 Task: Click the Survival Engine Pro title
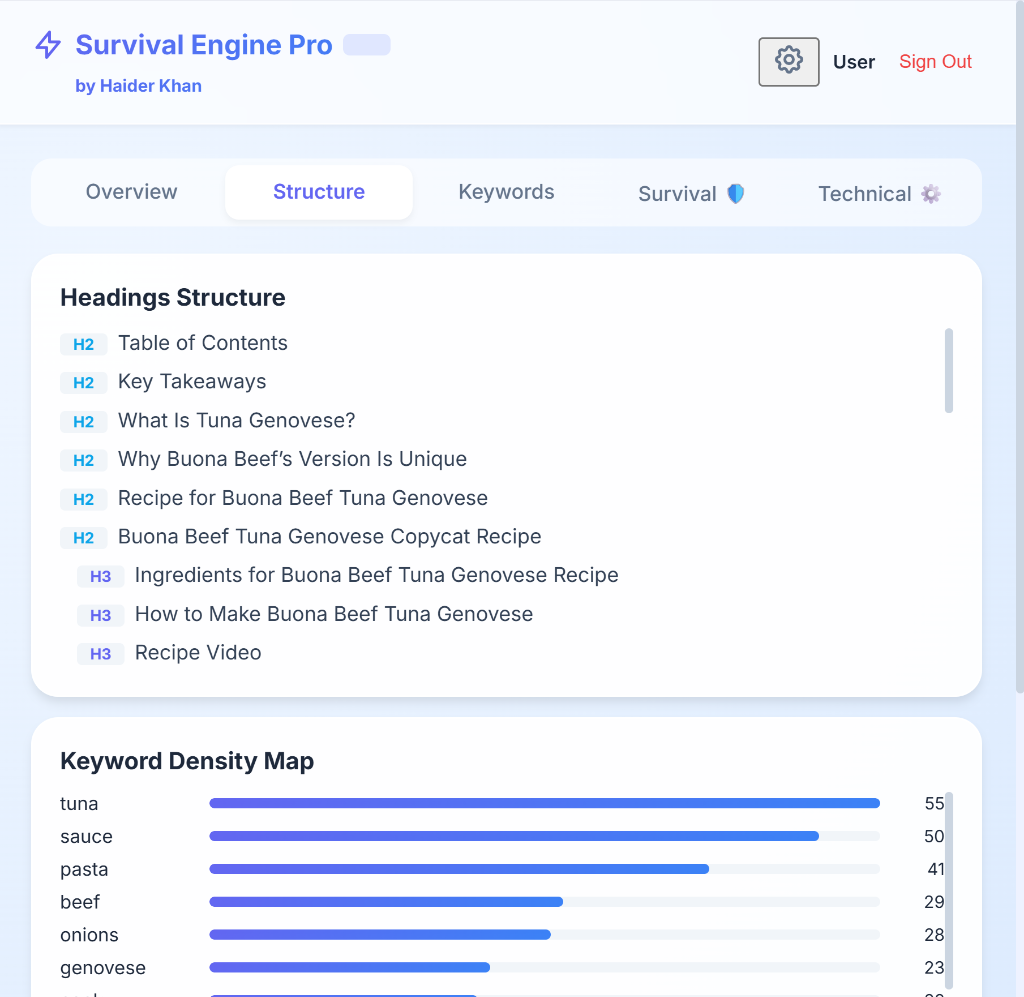(x=204, y=45)
